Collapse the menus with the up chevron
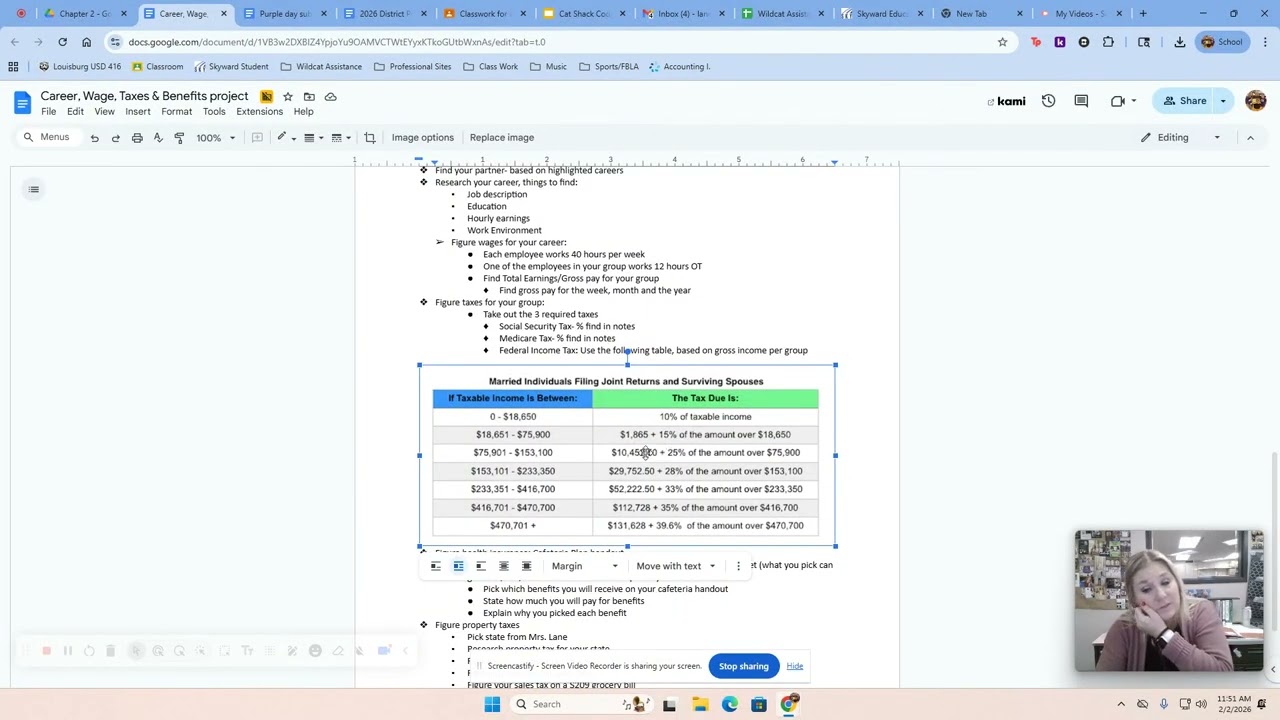Viewport: 1280px width, 720px height. click(x=1250, y=138)
